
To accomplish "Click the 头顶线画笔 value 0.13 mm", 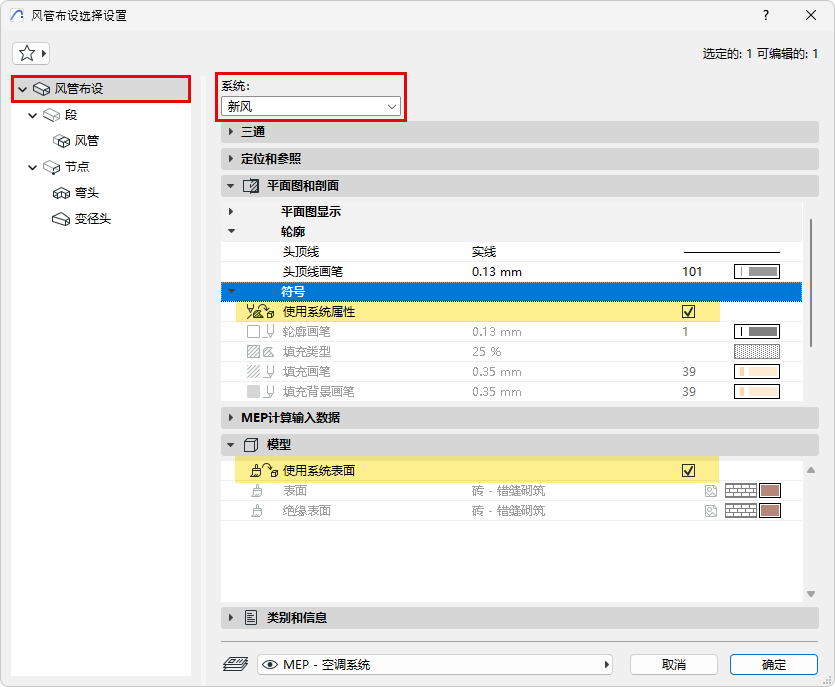I will [x=497, y=272].
